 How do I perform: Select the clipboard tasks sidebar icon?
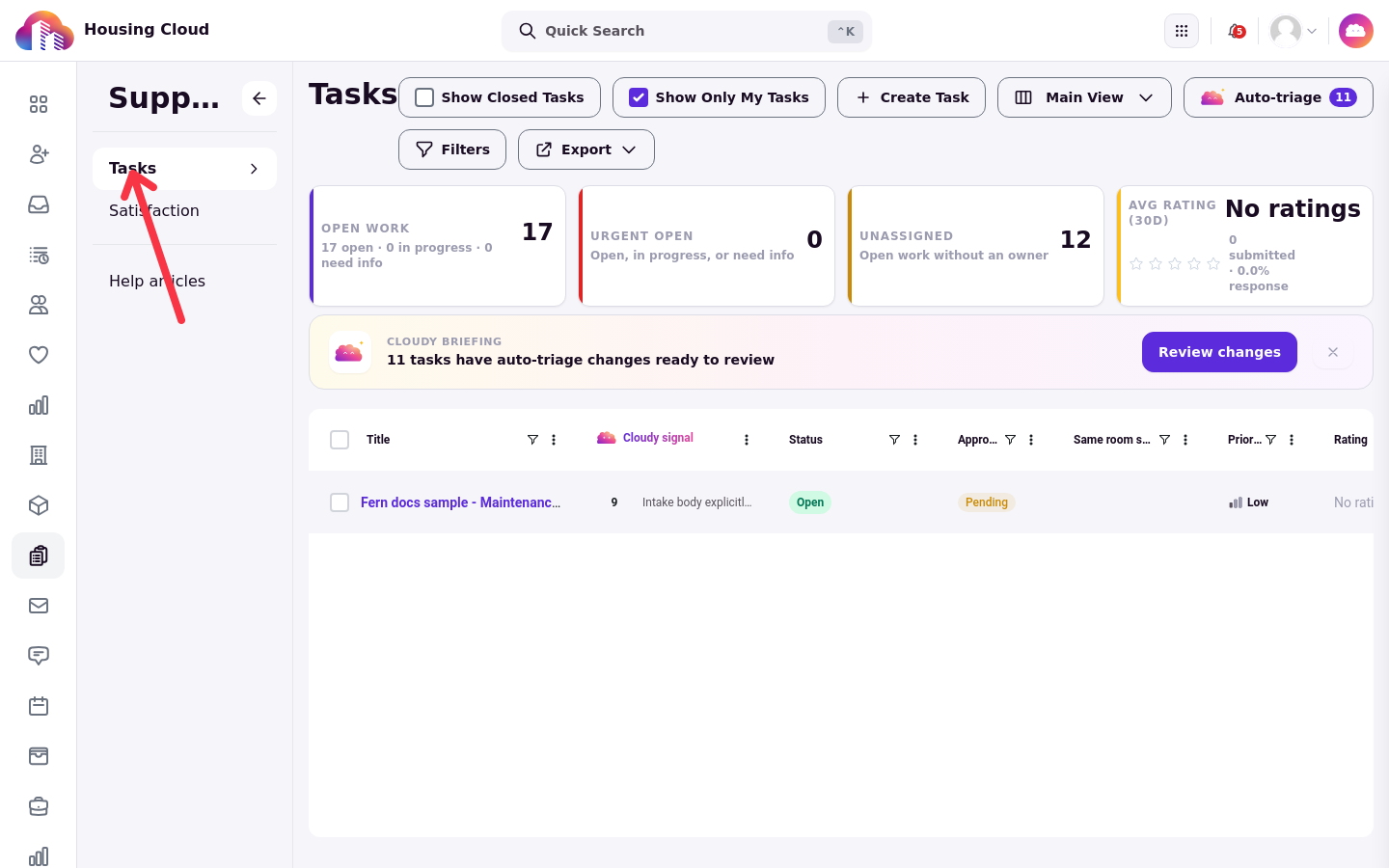39,556
